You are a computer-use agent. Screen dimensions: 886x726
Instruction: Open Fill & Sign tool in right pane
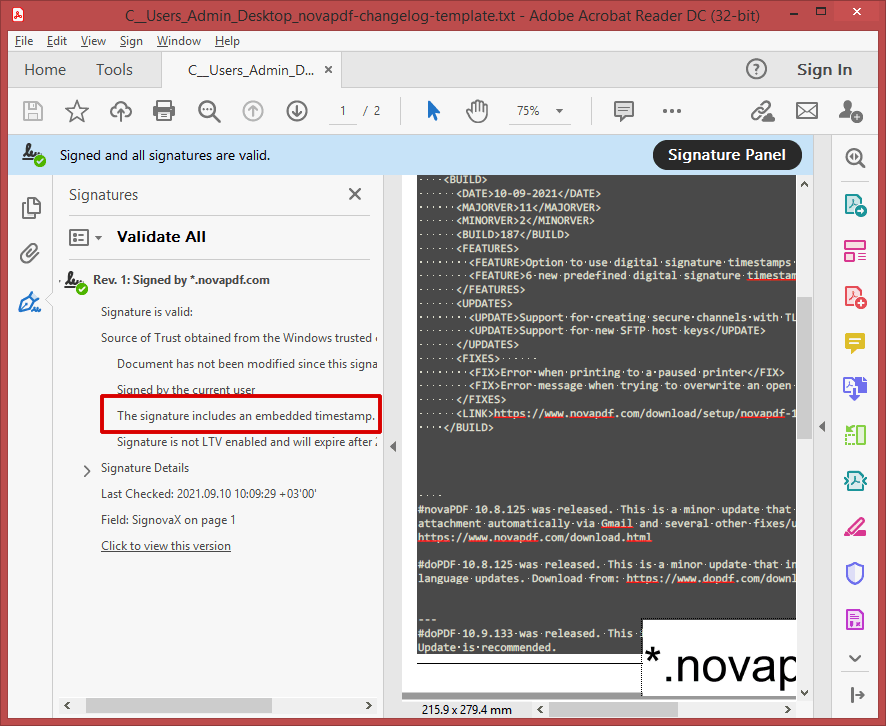pos(855,527)
